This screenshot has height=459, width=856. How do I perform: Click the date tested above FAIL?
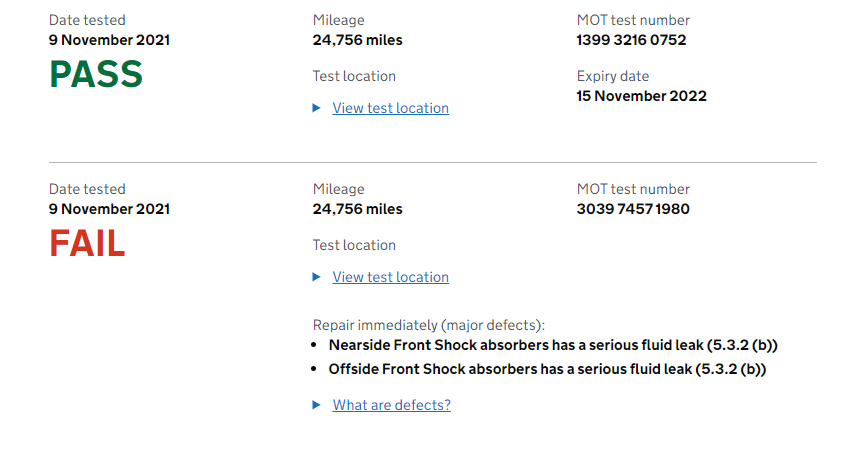[x=109, y=209]
